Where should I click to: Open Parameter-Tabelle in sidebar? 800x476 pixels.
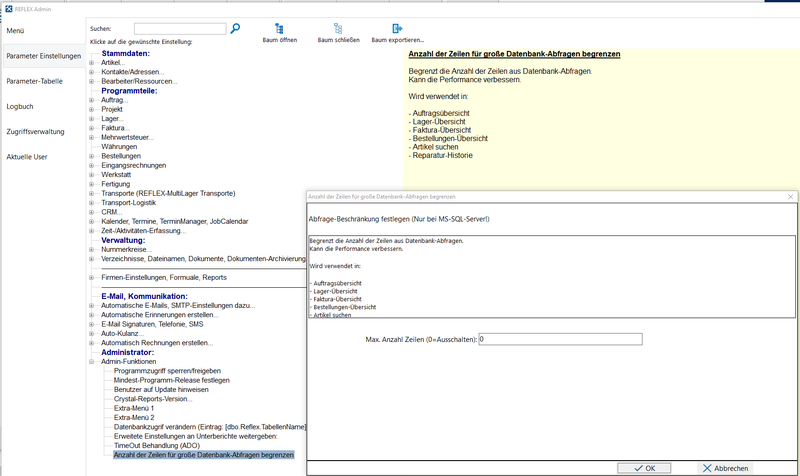click(x=35, y=81)
